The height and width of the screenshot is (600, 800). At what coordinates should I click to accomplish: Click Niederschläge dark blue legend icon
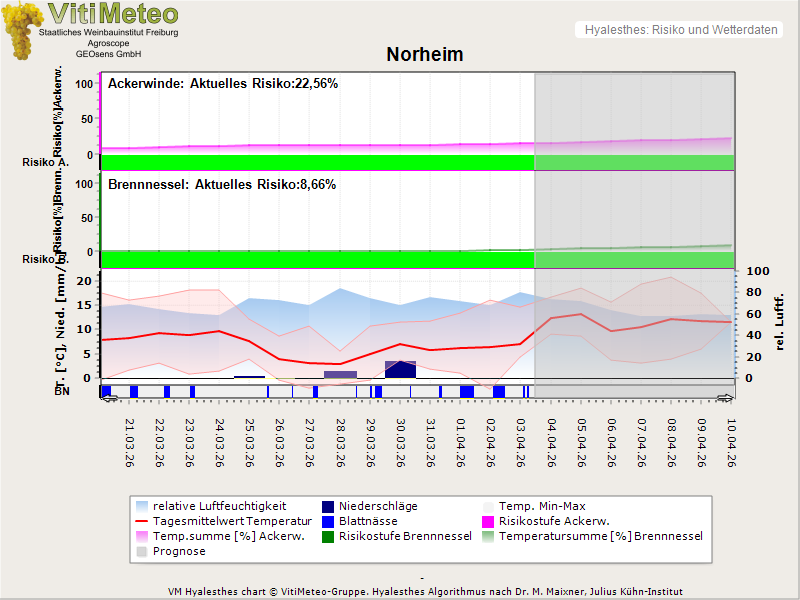coord(328,506)
